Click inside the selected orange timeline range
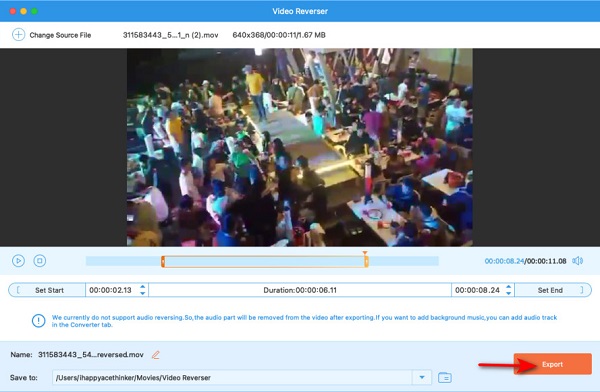 click(264, 261)
